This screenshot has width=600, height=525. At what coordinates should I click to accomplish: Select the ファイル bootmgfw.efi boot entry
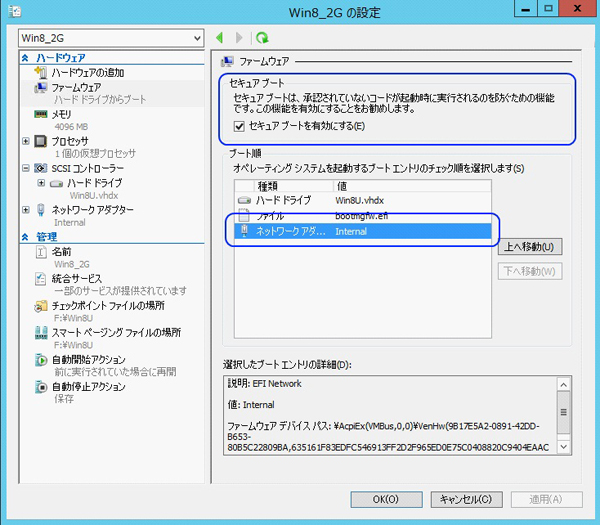(x=363, y=216)
